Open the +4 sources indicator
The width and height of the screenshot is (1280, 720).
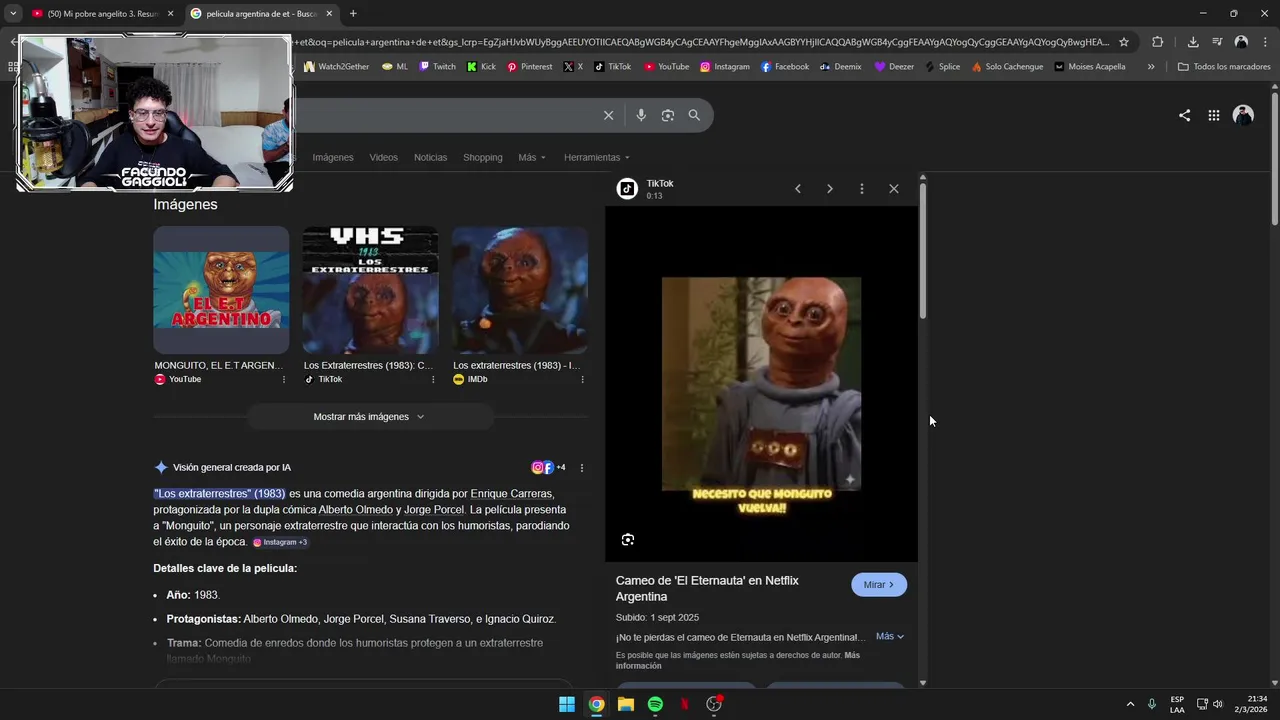[548, 467]
